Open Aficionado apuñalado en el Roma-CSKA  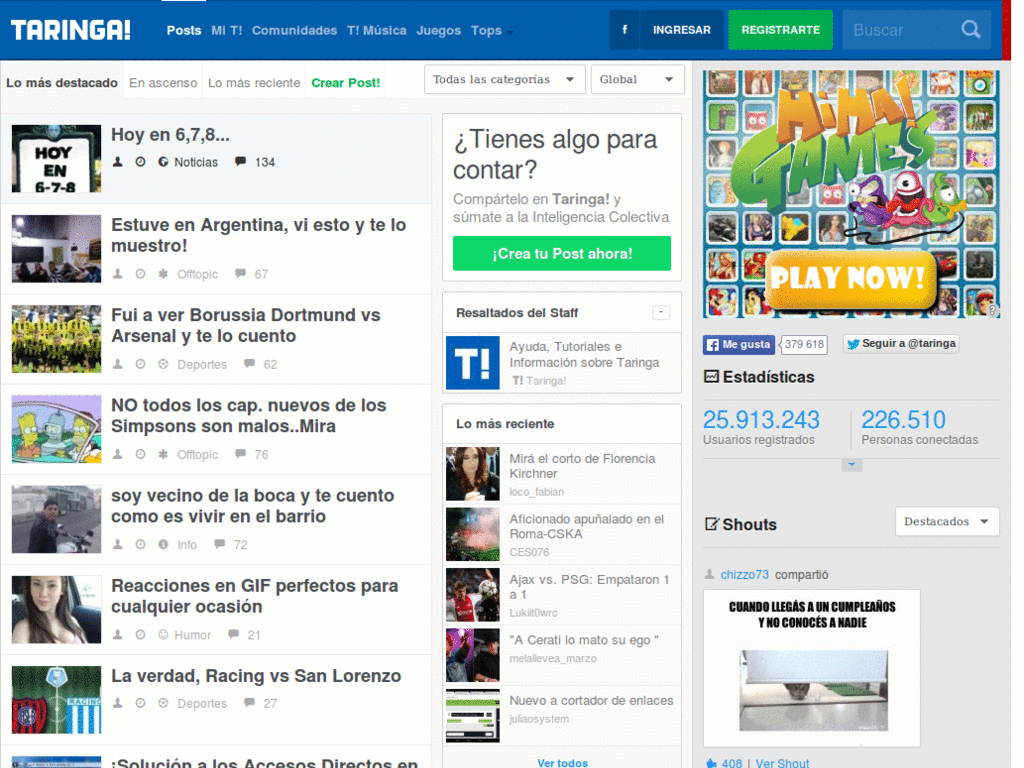[586, 526]
